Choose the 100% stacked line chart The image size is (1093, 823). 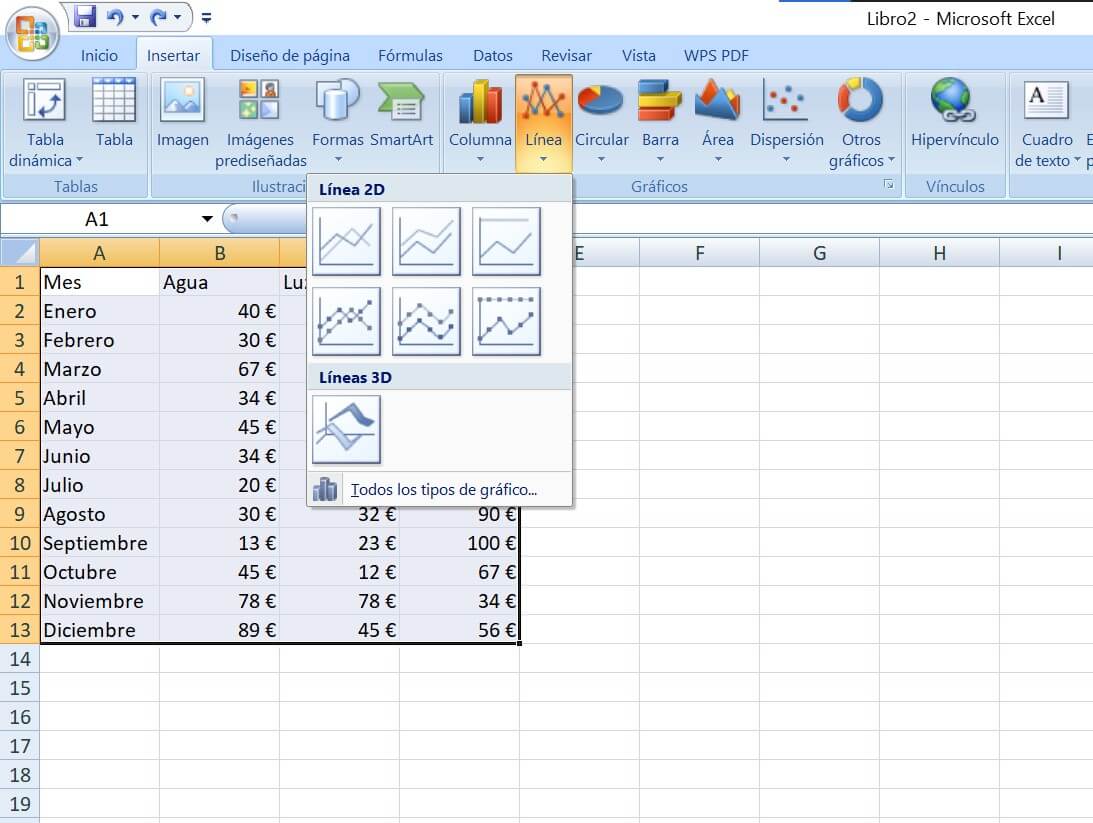click(507, 241)
